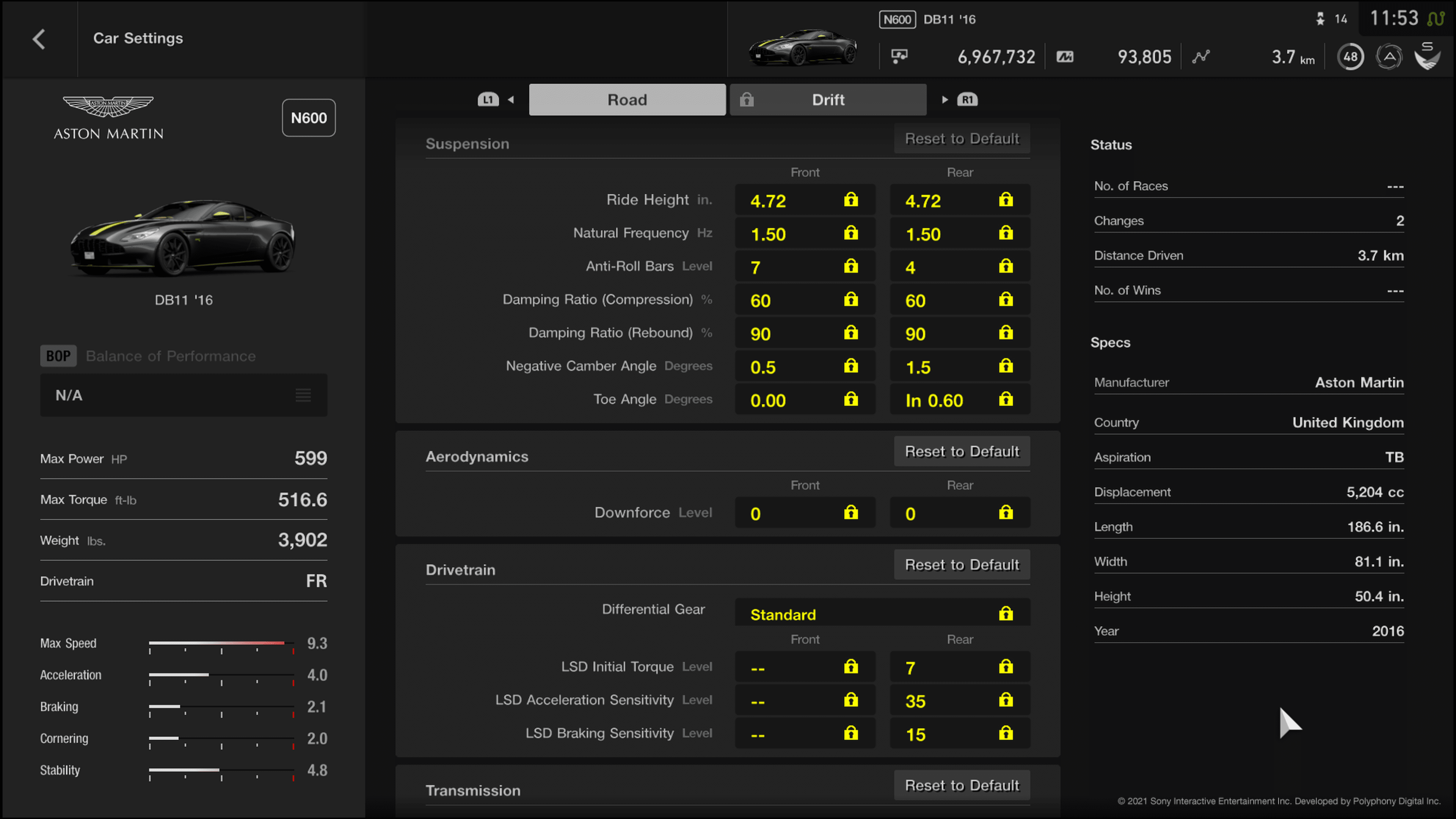Click the collector level circular icon
This screenshot has height=819, width=1456.
click(x=1389, y=56)
